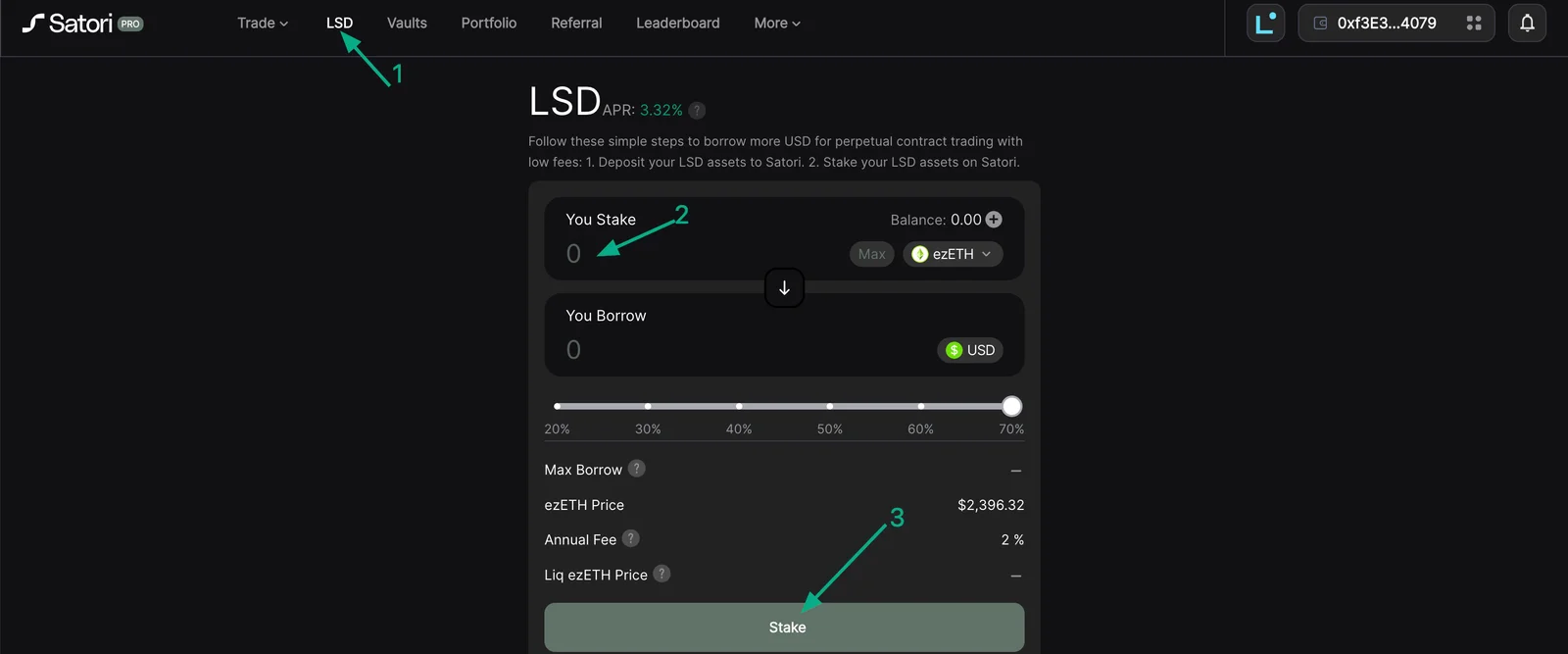Click the Max Borrow label
1568x654 pixels.
pyautogui.click(x=583, y=470)
